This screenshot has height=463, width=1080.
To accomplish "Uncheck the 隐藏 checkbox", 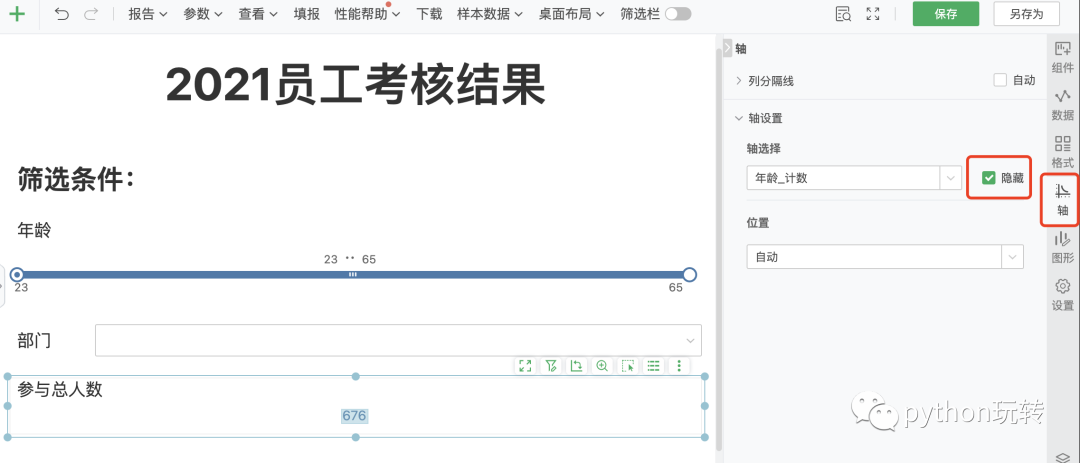I will click(x=989, y=178).
